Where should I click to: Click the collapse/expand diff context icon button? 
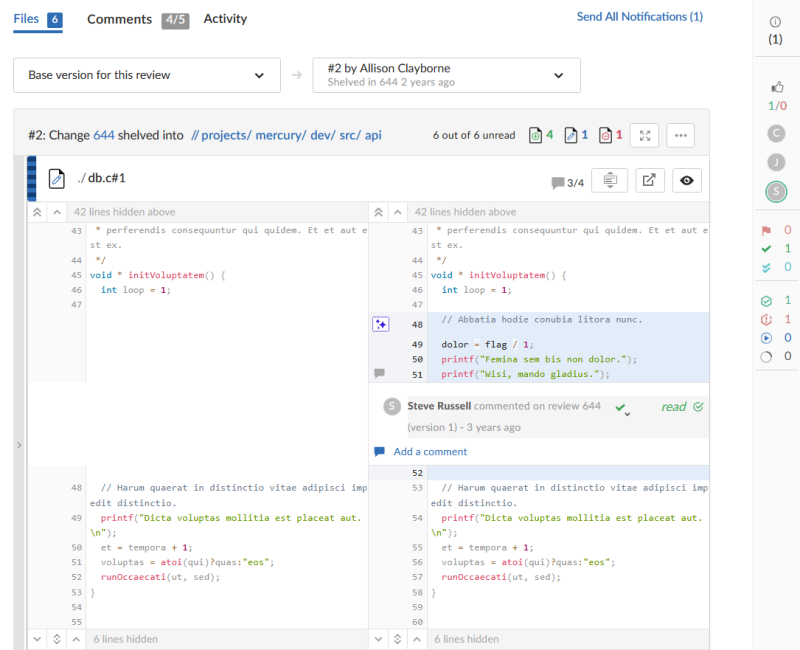609,180
